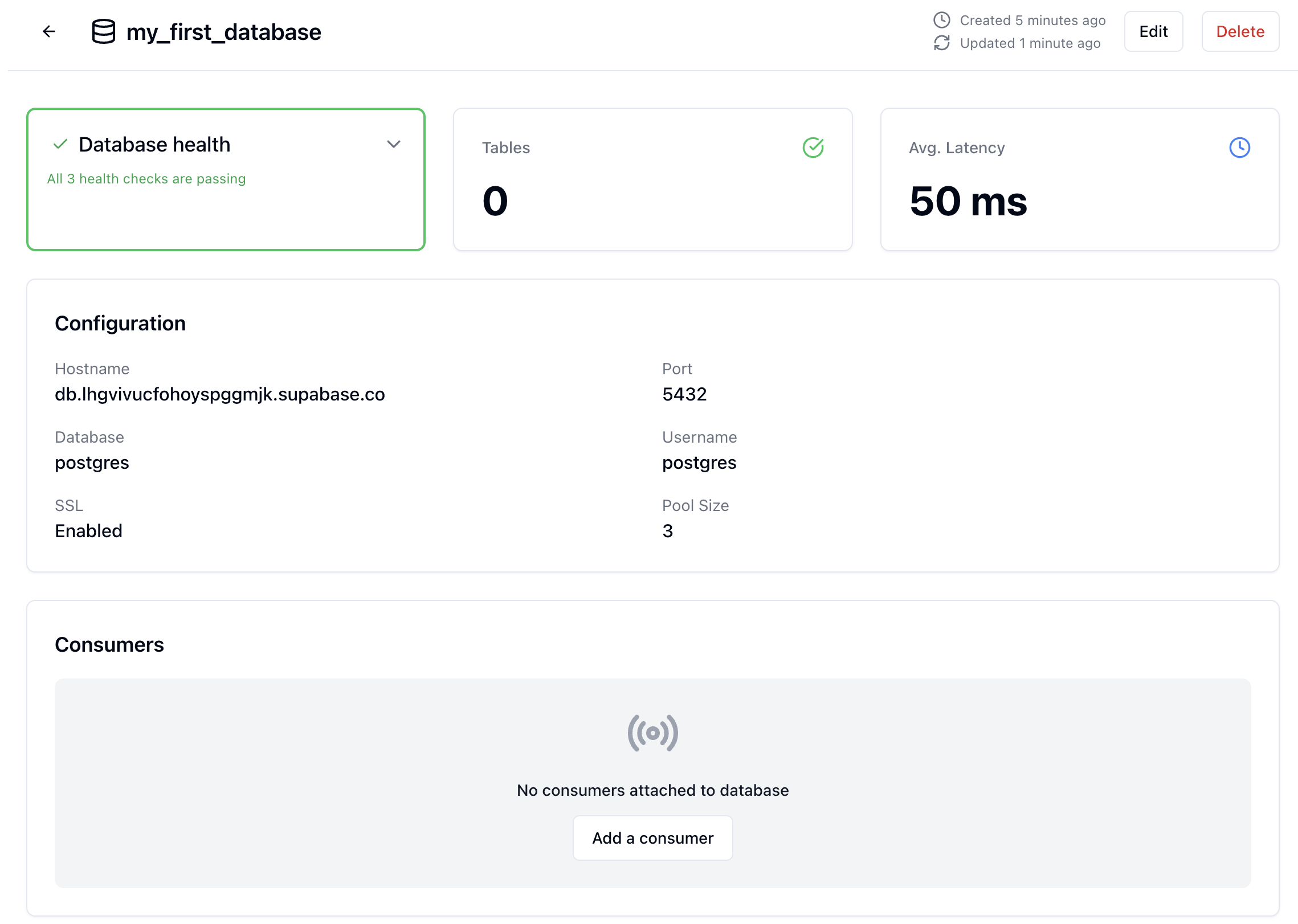Click the SSL Enabled value

pyautogui.click(x=88, y=531)
